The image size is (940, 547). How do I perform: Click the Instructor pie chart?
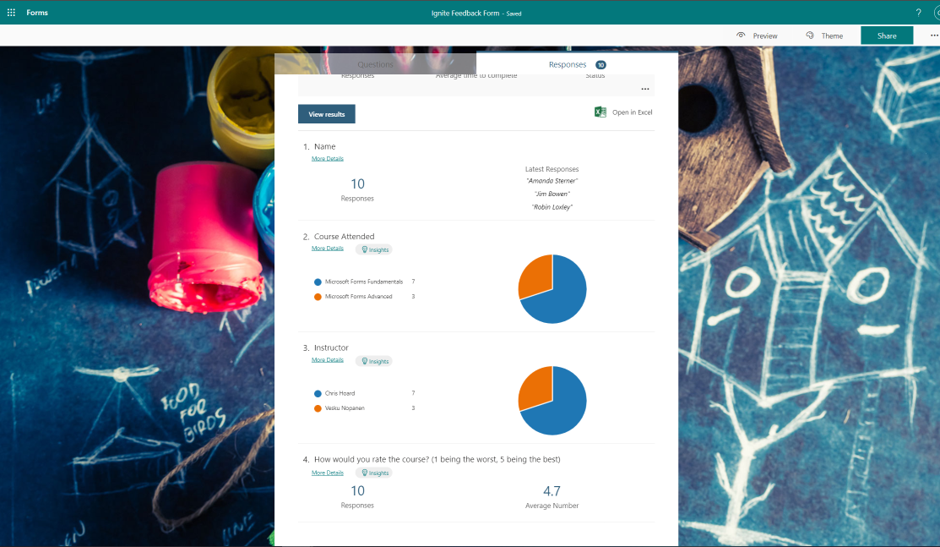[552, 401]
